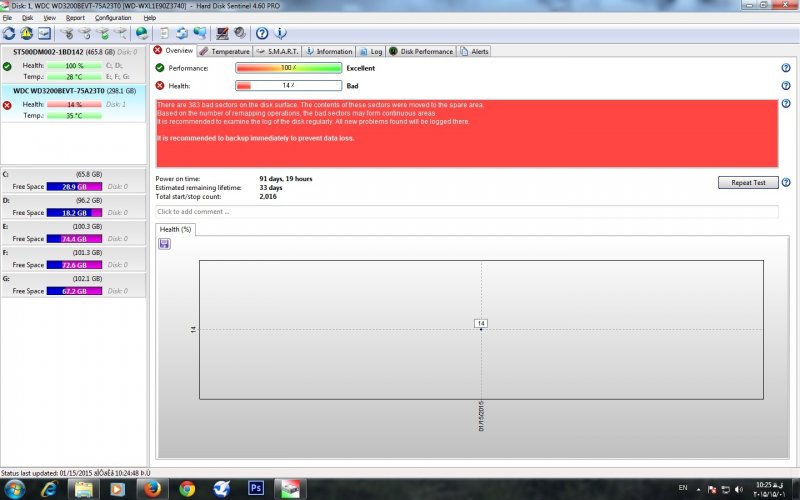The height and width of the screenshot is (500, 800).
Task: Click the blue info 'i' toolbar icon
Action: tap(280, 34)
